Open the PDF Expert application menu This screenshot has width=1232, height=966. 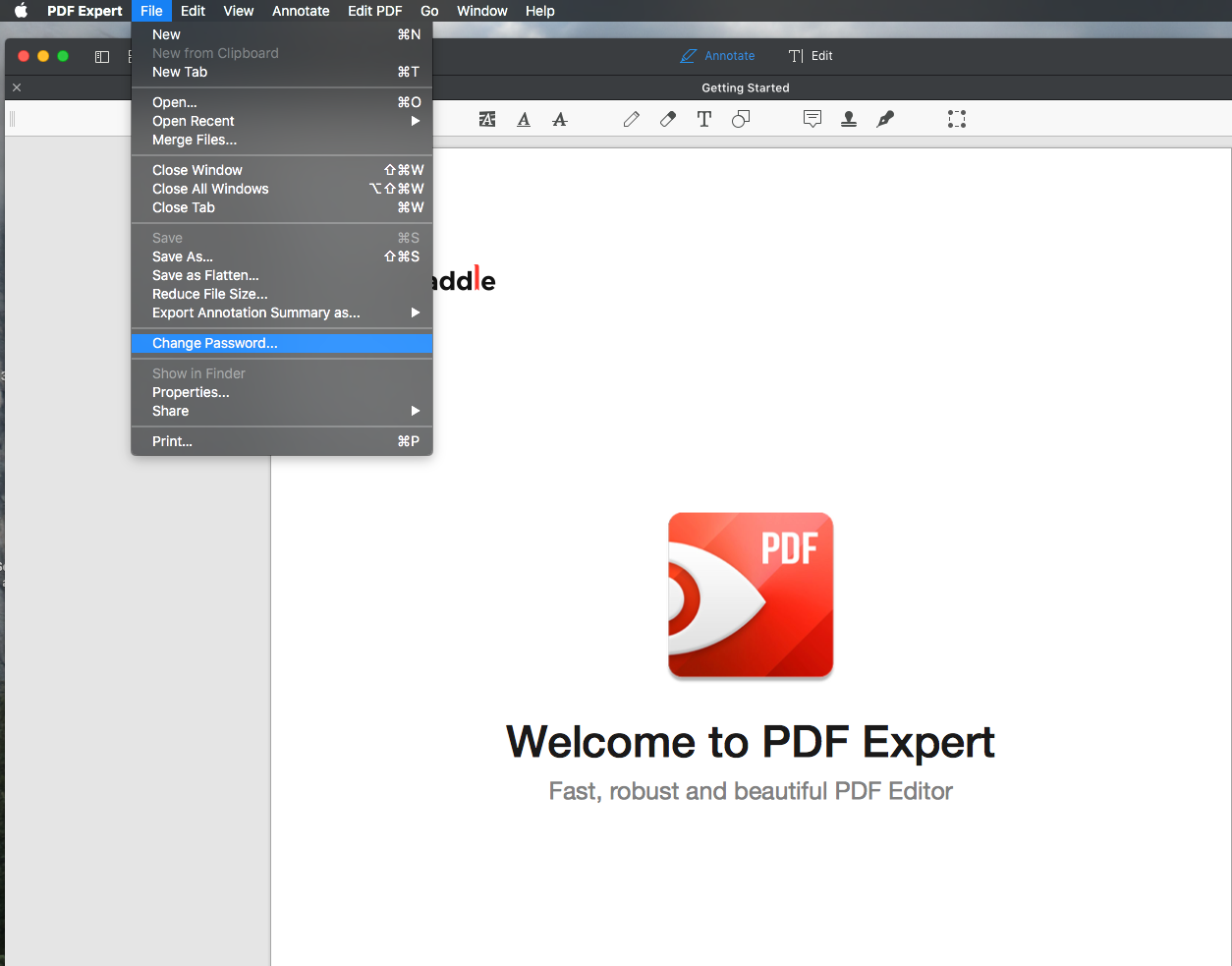point(84,11)
